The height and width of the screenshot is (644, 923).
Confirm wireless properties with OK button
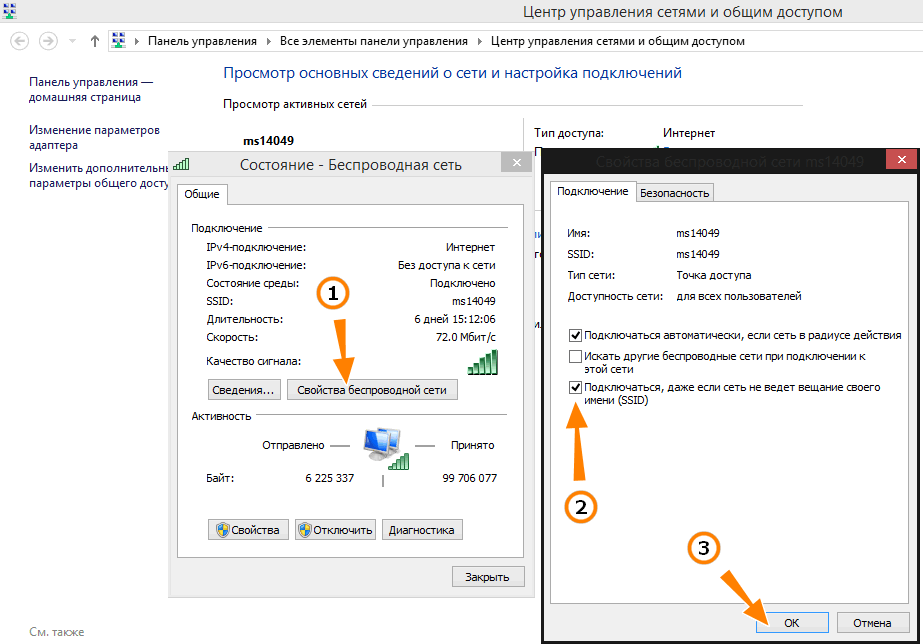coord(791,622)
